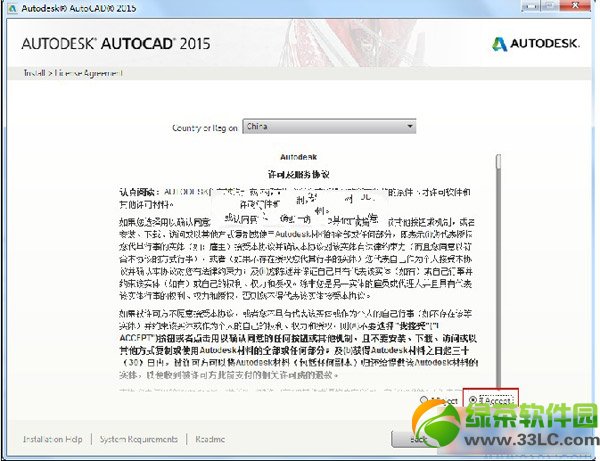
Task: Open the System Requirements link
Action: tap(139, 439)
